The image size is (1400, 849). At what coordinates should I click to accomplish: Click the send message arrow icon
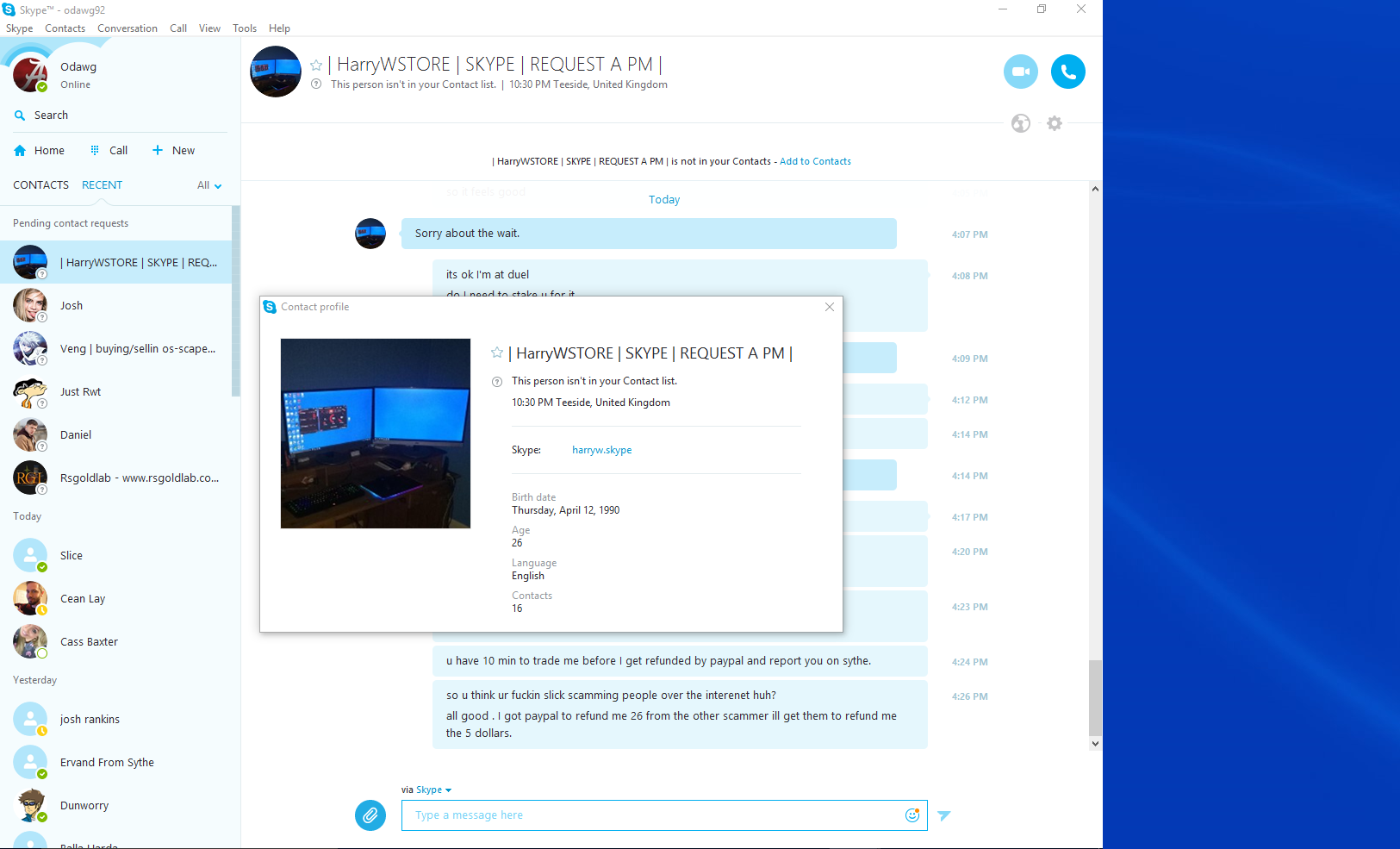coord(944,815)
